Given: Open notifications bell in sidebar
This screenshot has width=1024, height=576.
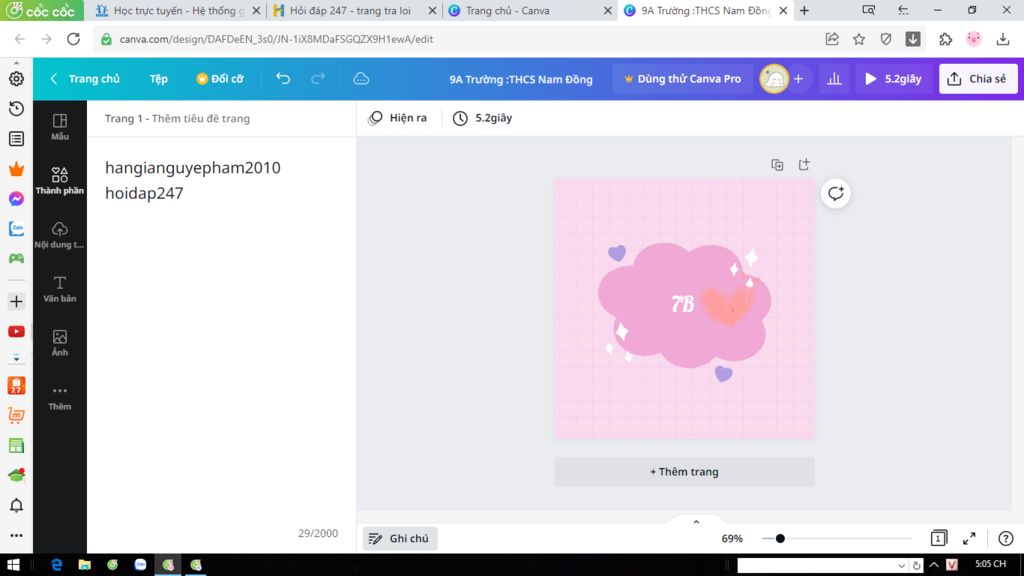Looking at the screenshot, I should [16, 505].
